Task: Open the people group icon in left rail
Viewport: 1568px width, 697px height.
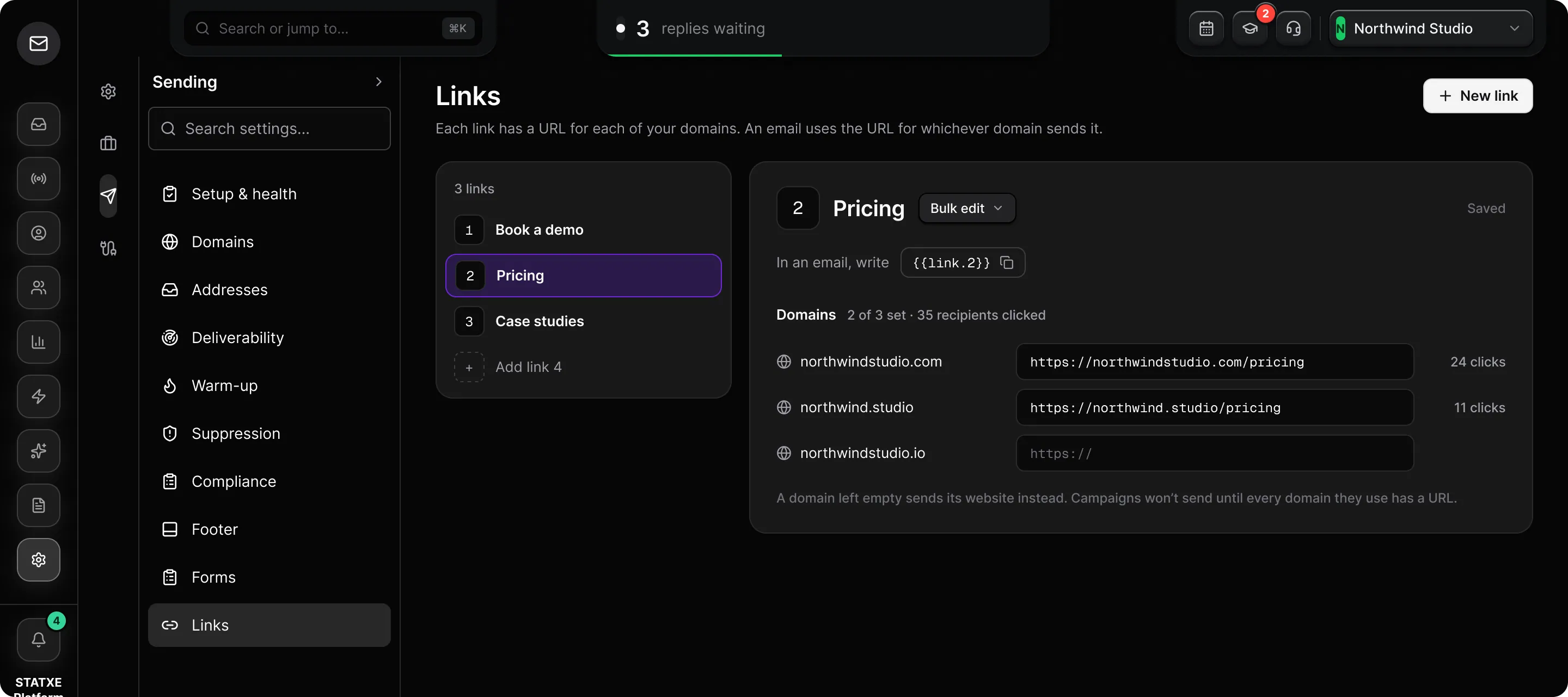Action: tap(38, 288)
